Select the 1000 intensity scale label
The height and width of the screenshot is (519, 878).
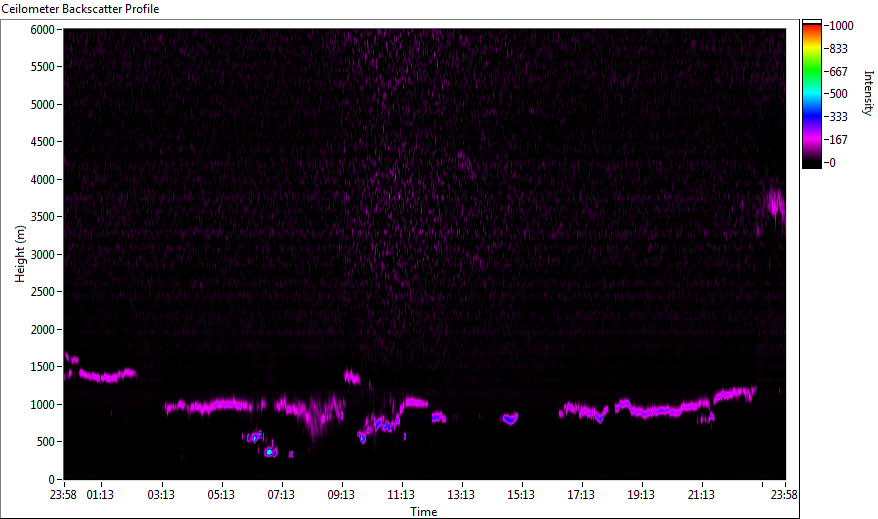(x=841, y=26)
